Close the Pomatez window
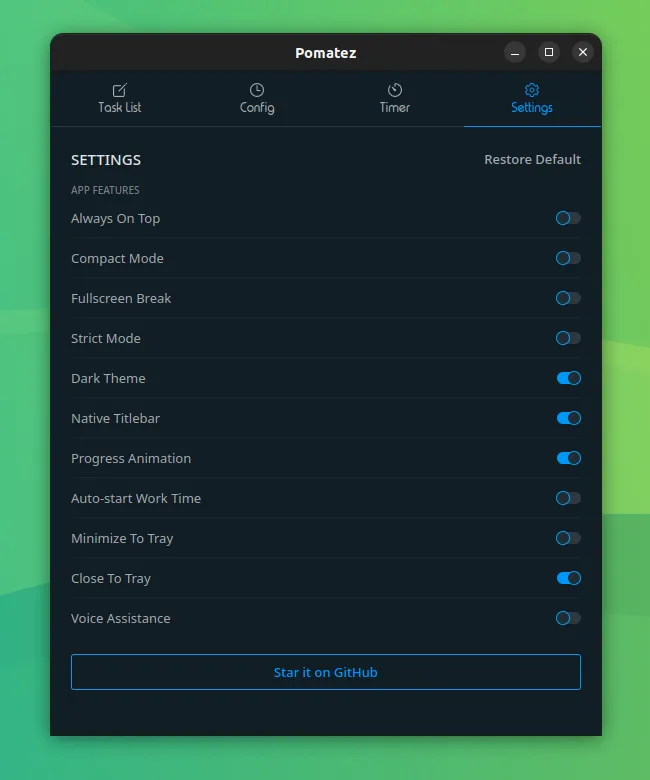 [x=583, y=52]
